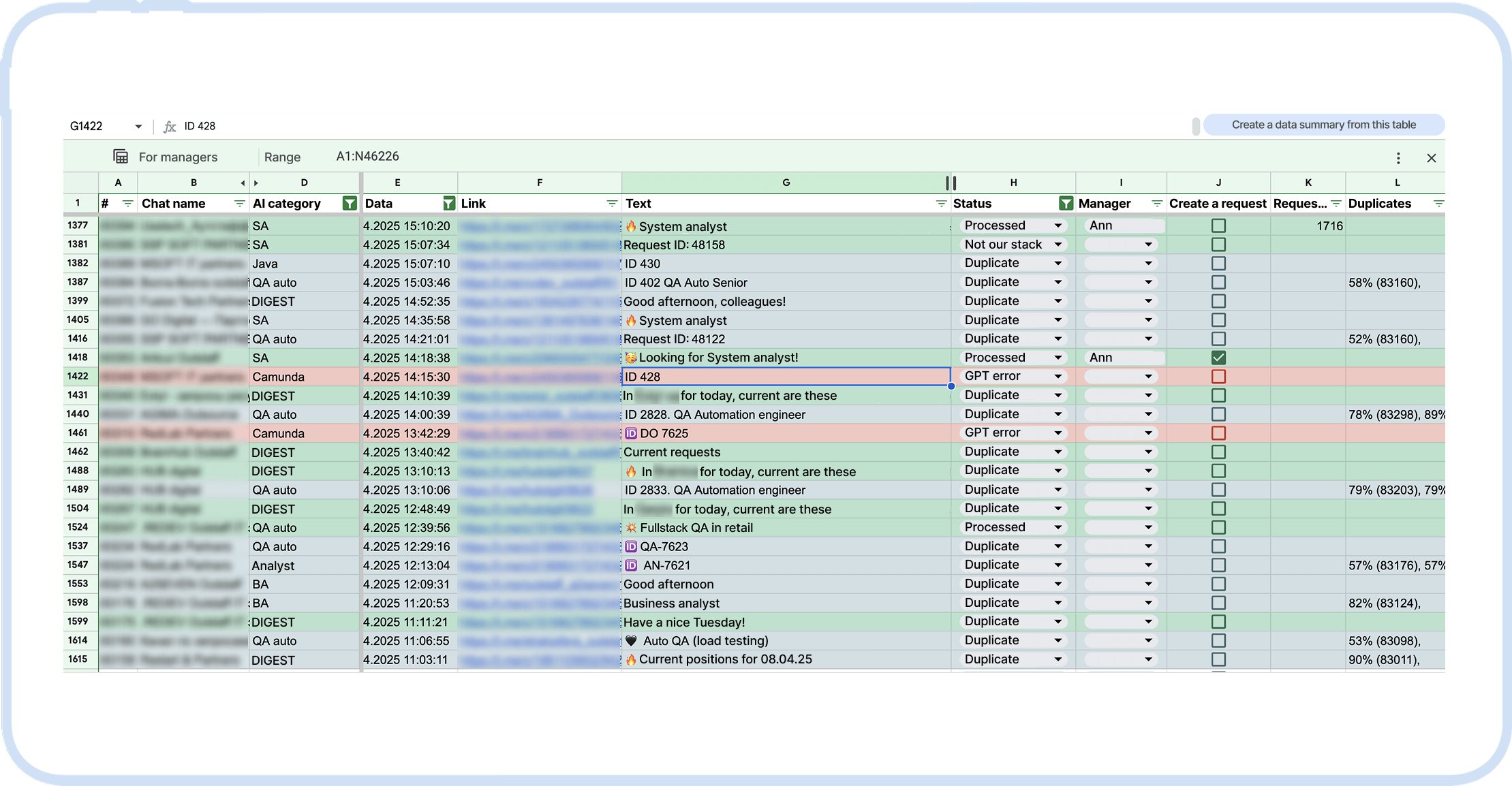Tick the checkbox in row 1615
The height and width of the screenshot is (786, 1512).
pos(1218,659)
